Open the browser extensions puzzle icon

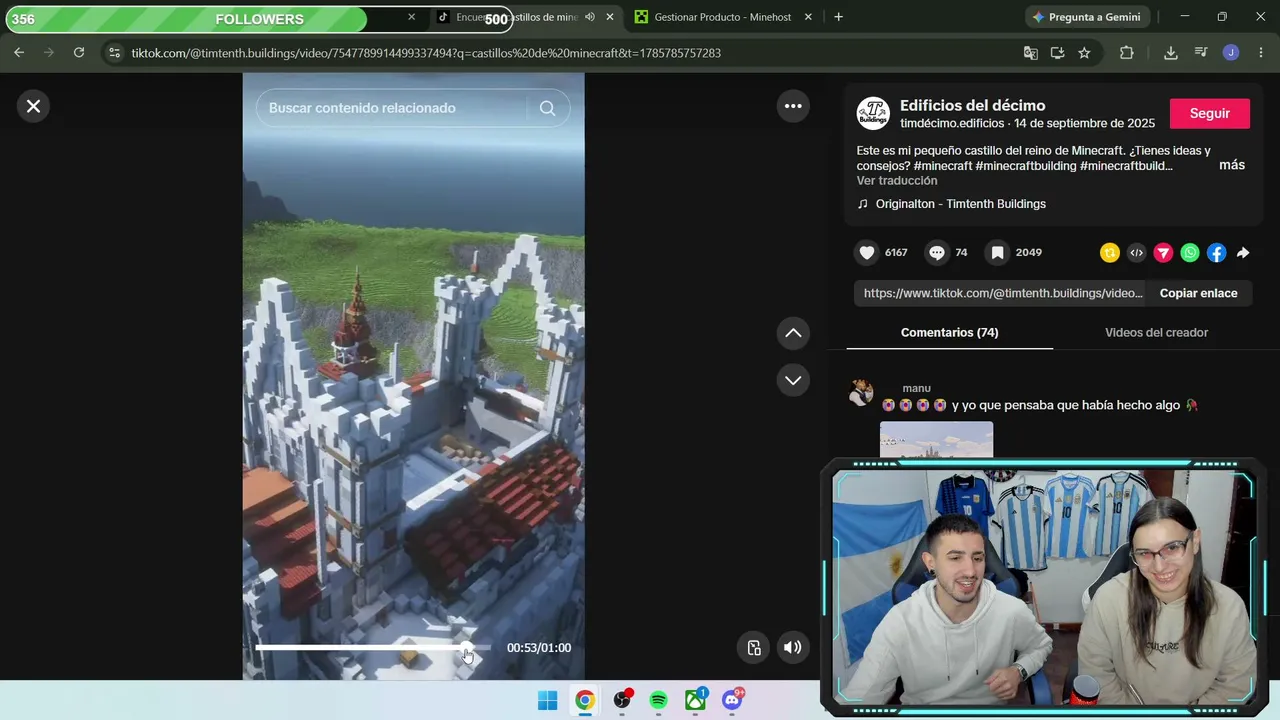1127,53
